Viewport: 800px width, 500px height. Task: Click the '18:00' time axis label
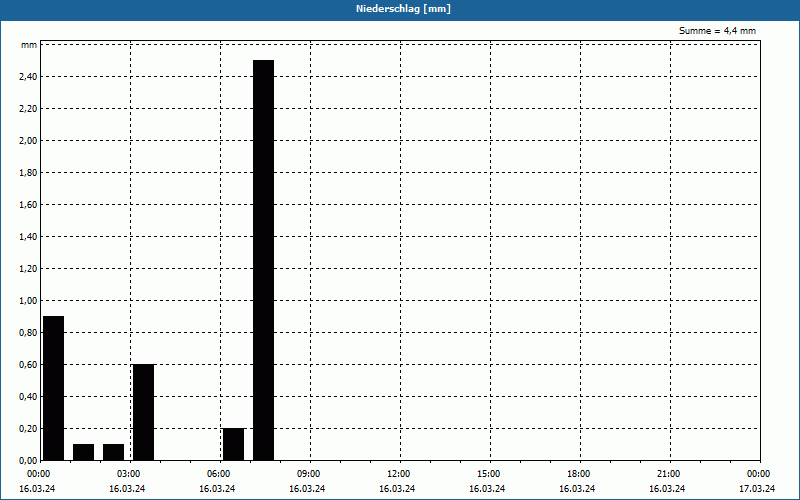(x=579, y=474)
